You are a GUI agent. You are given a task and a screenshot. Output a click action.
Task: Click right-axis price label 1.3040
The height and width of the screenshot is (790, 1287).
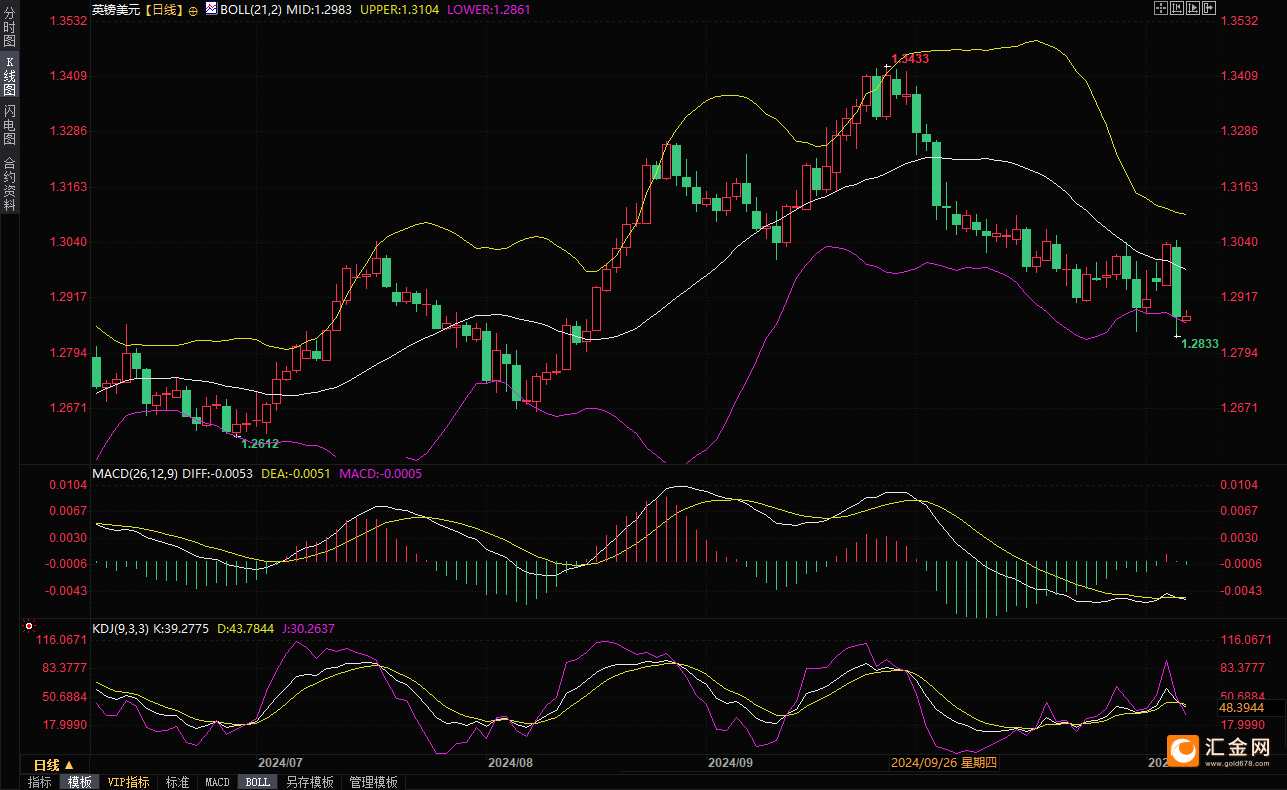click(1239, 241)
